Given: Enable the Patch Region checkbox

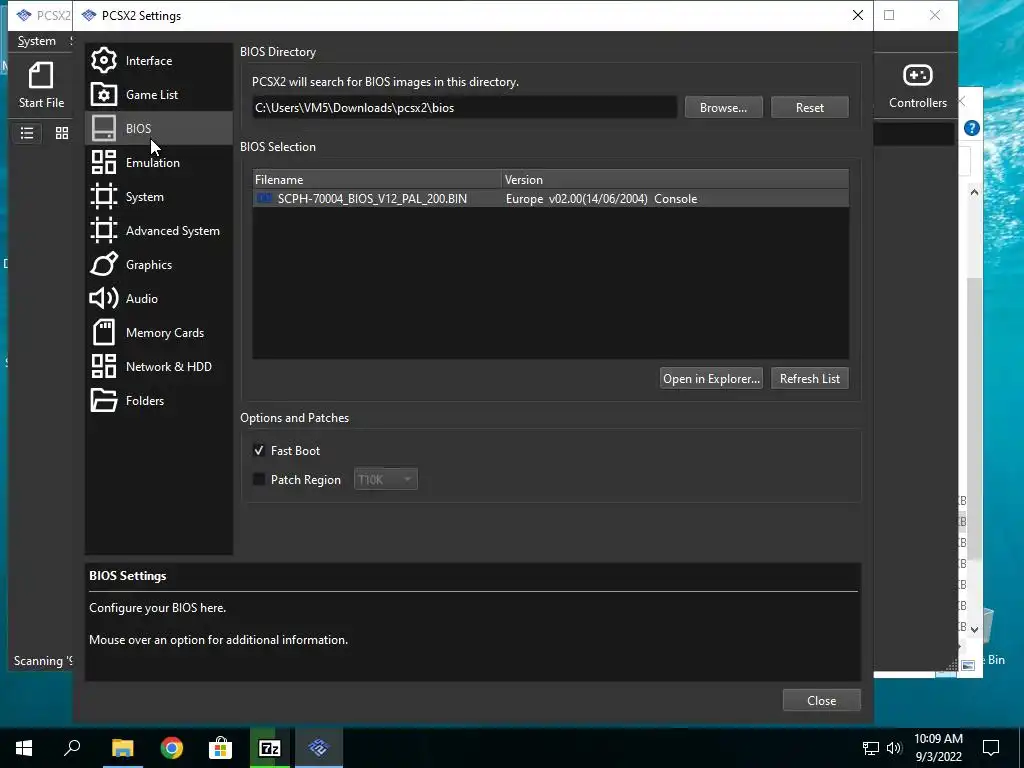Looking at the screenshot, I should click(259, 479).
